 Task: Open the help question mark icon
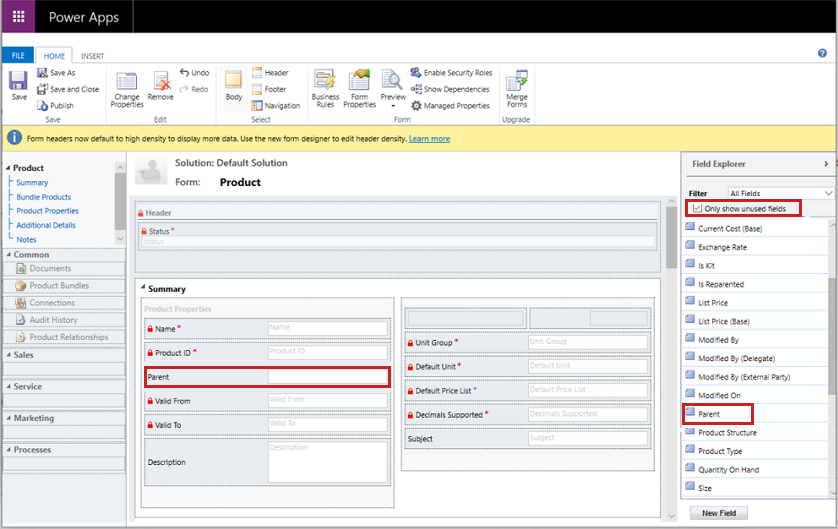coord(822,53)
